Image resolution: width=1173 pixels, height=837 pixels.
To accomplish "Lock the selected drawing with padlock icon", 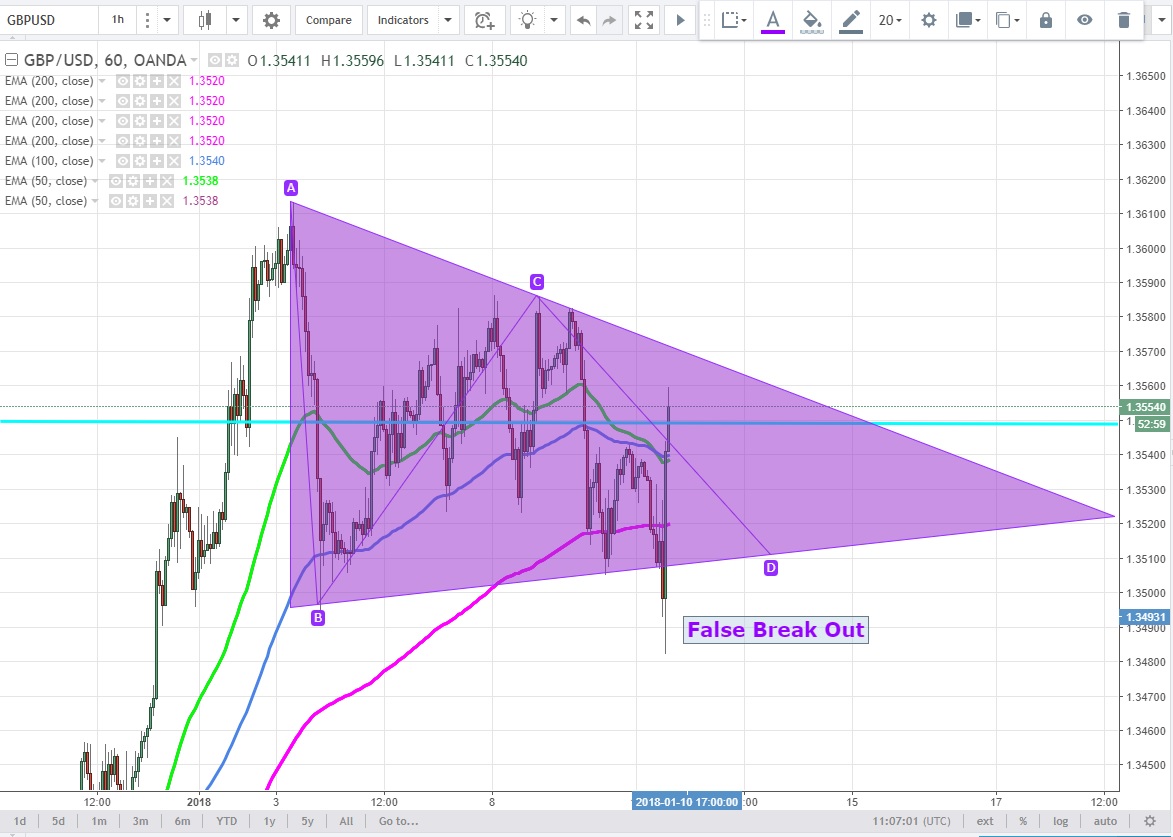I will [1046, 20].
